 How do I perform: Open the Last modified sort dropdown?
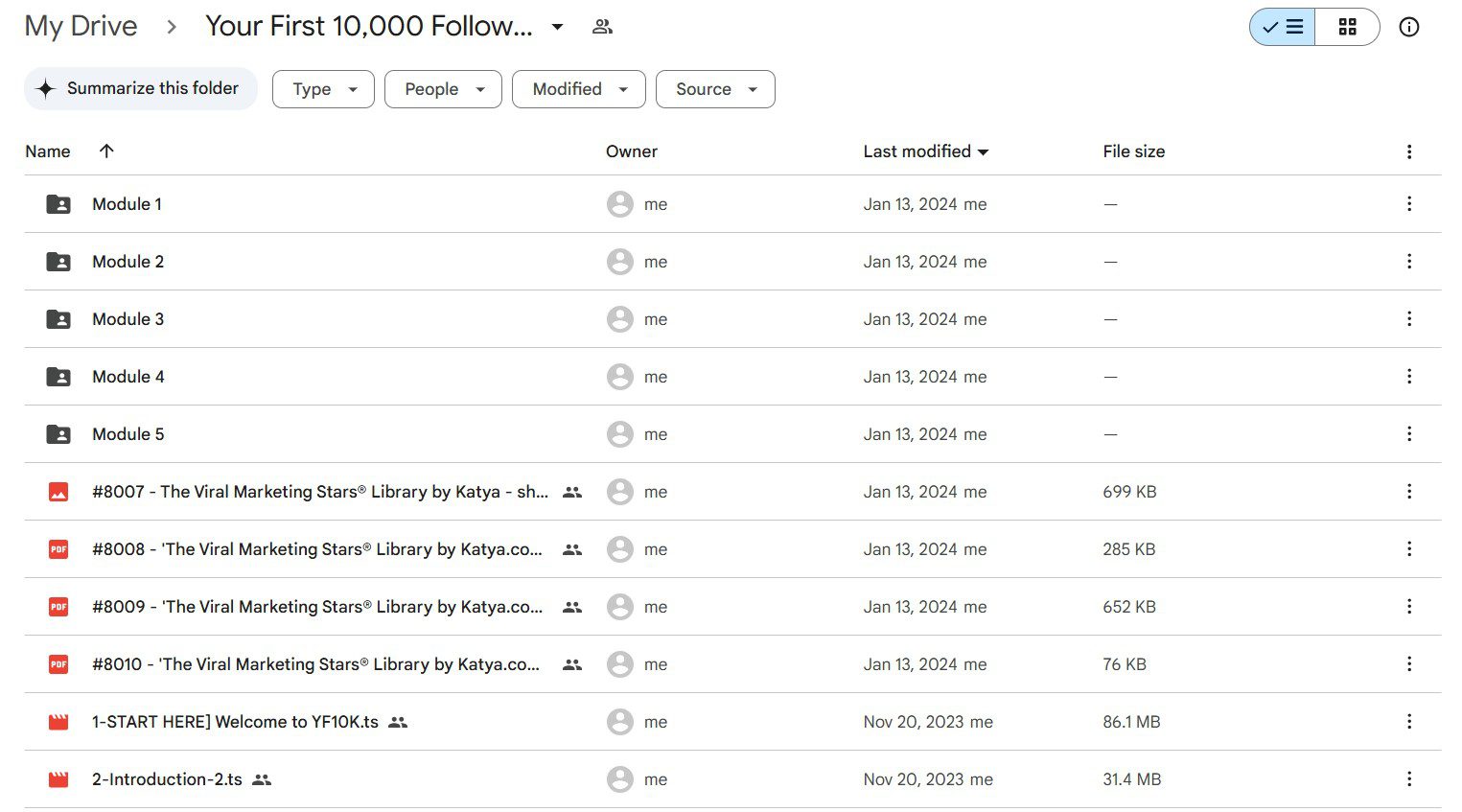926,151
